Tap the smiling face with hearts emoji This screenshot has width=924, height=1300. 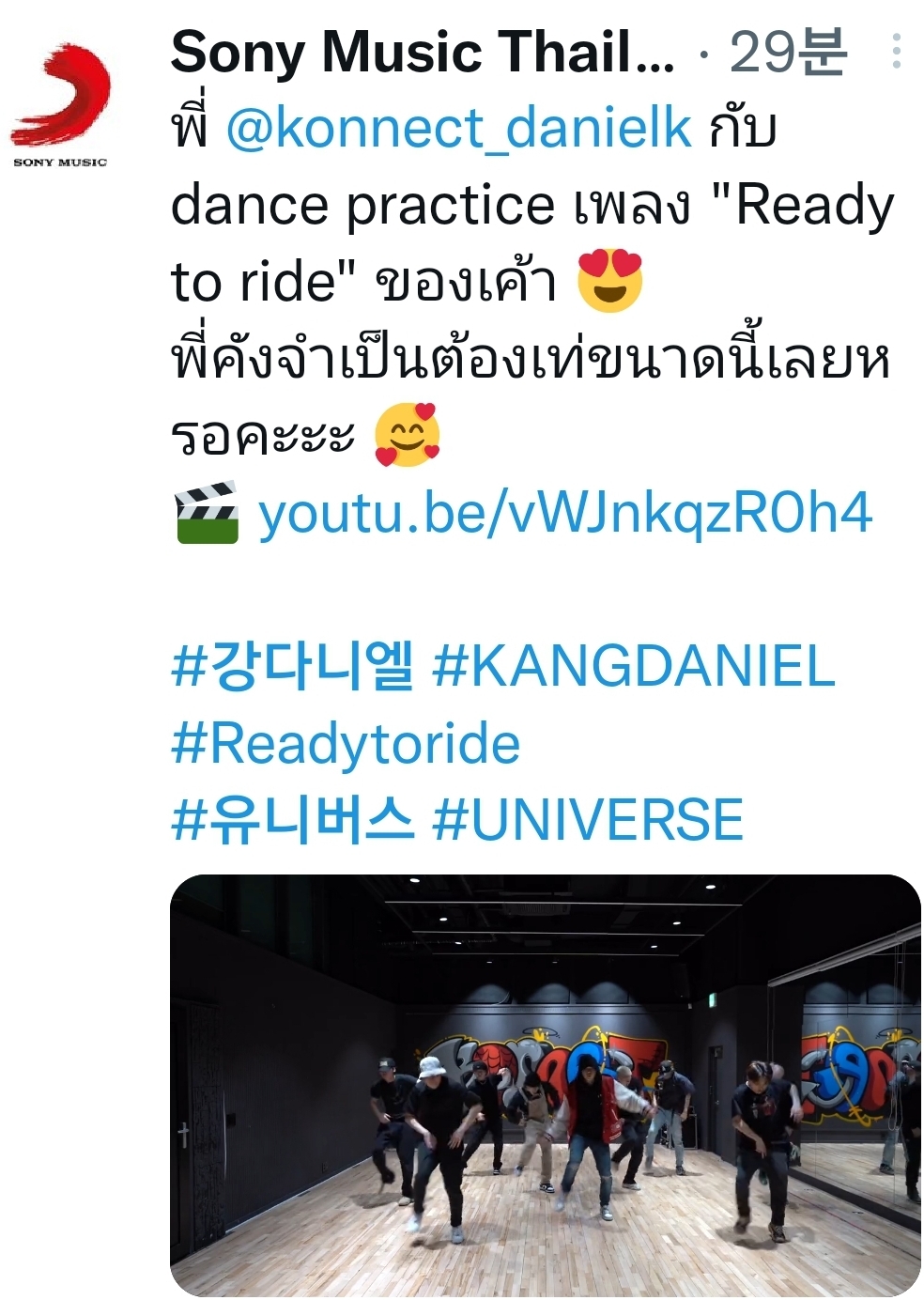click(407, 435)
